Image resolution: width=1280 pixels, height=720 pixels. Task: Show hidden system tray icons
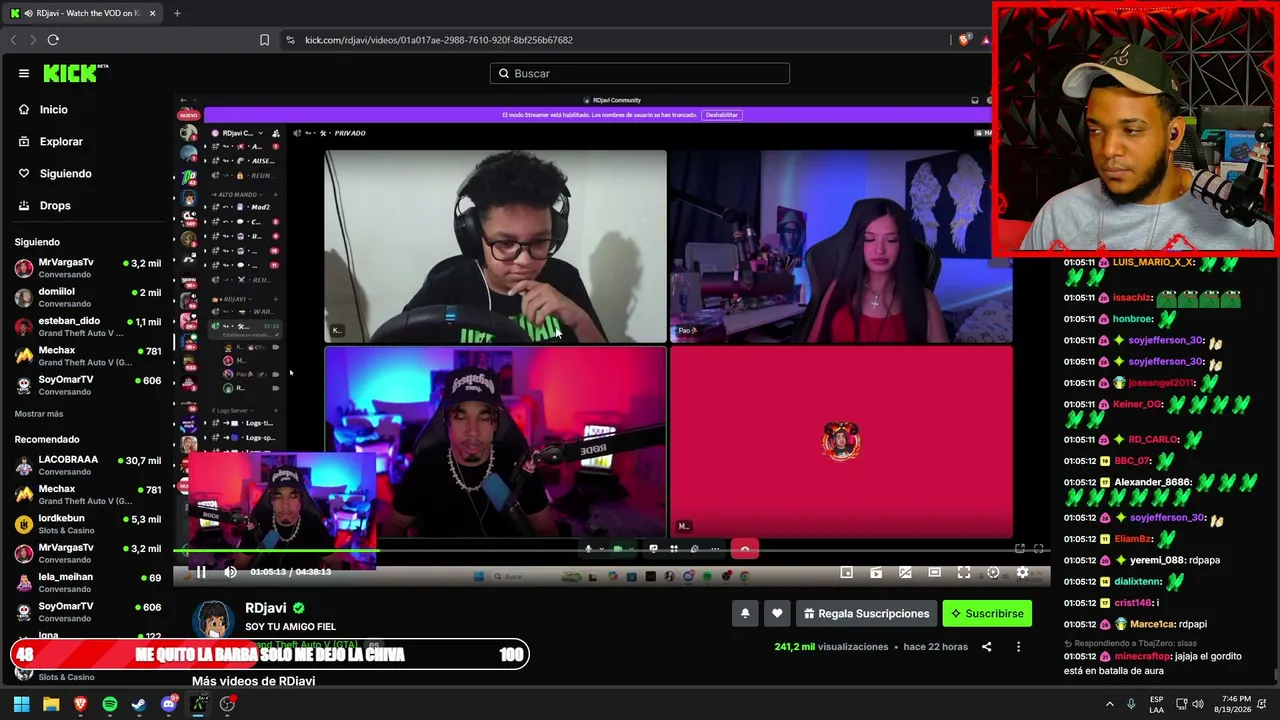1112,704
